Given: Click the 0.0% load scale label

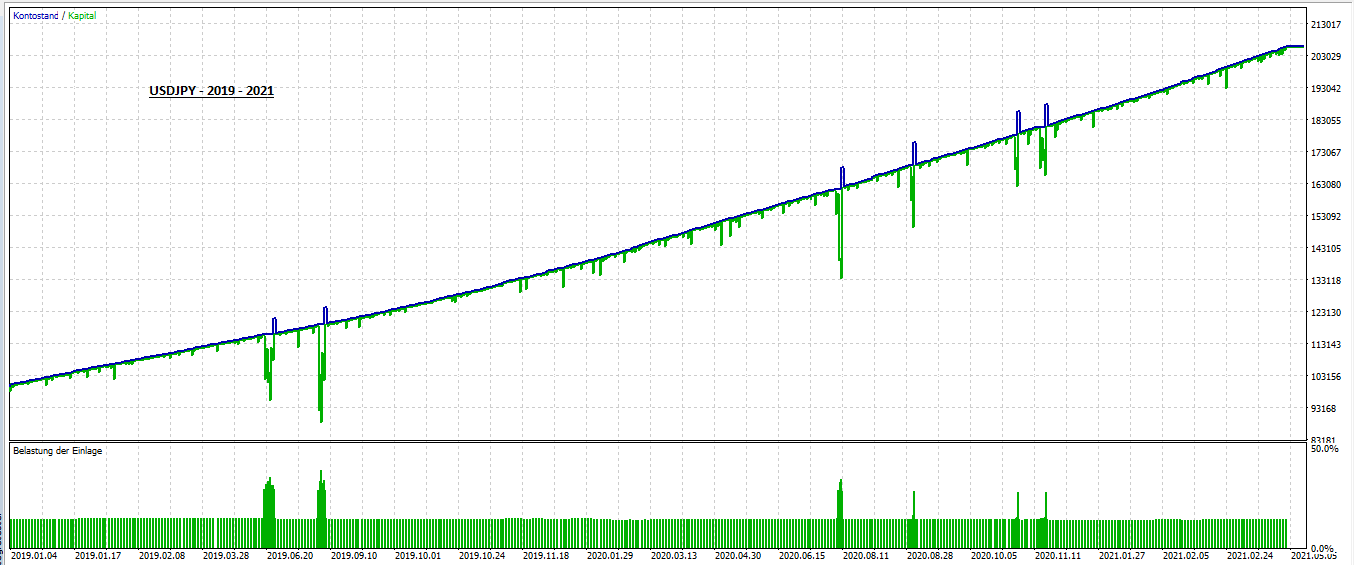Looking at the screenshot, I should 1324,549.
